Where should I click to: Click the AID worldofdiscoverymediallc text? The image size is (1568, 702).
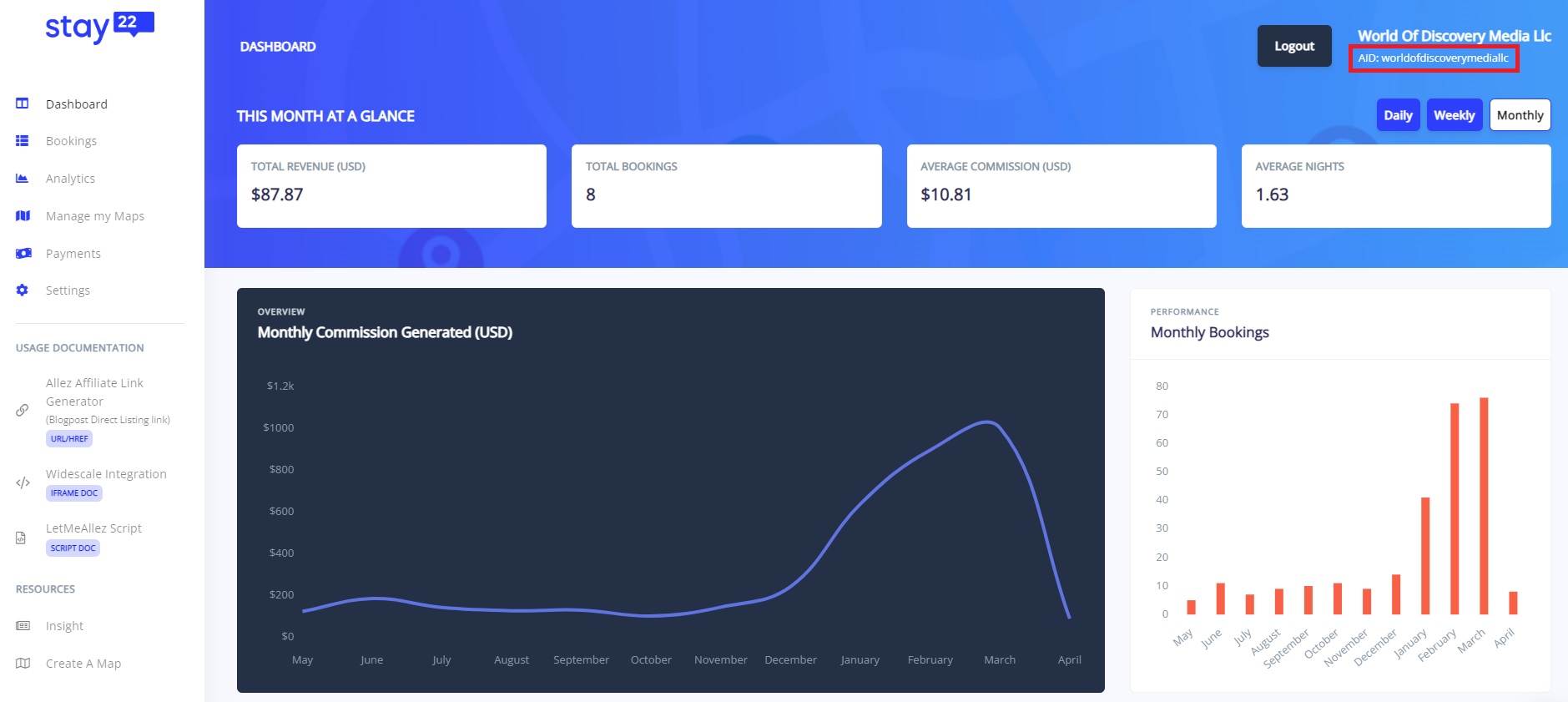pyautogui.click(x=1433, y=58)
